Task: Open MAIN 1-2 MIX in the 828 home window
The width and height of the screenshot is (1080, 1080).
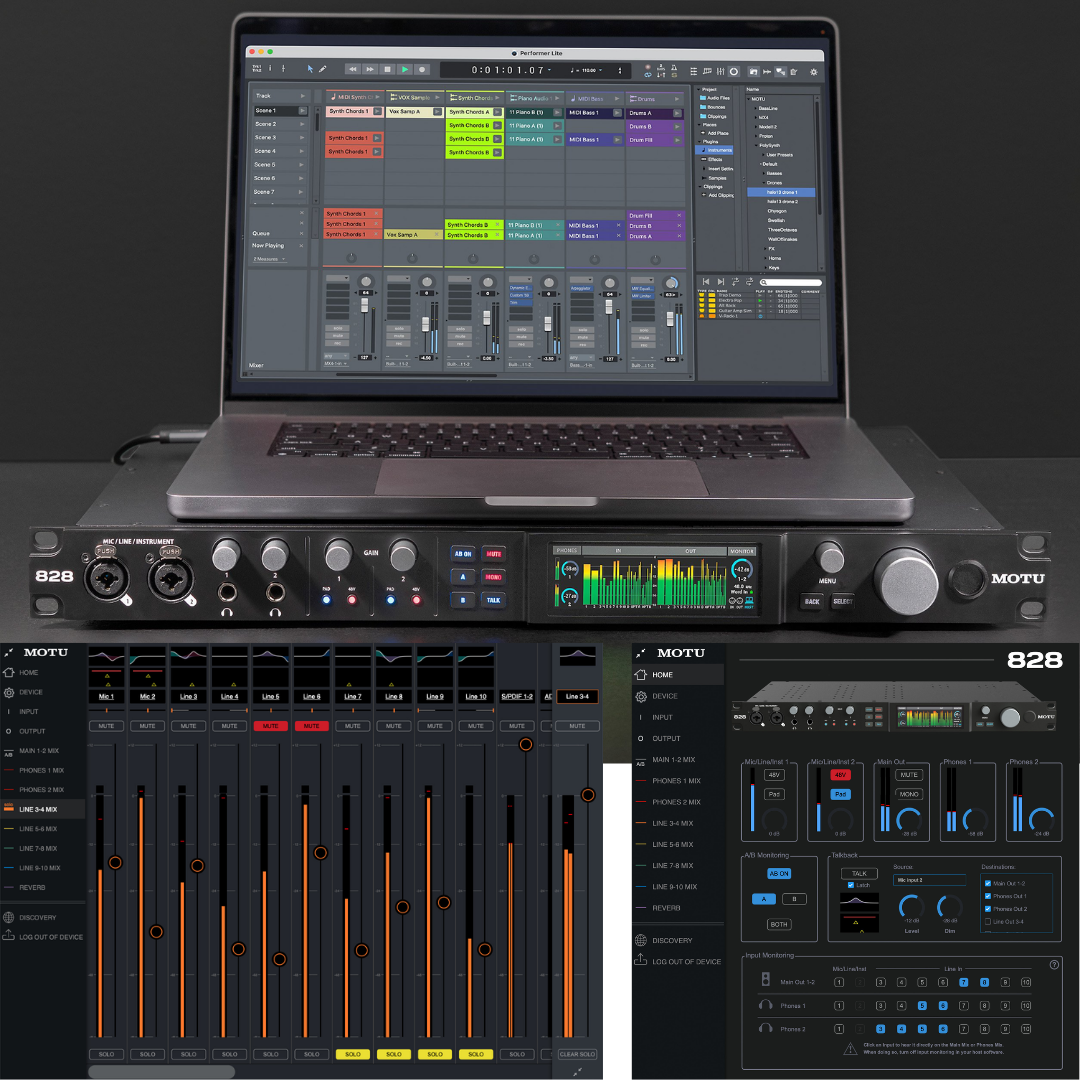Action: [x=673, y=760]
